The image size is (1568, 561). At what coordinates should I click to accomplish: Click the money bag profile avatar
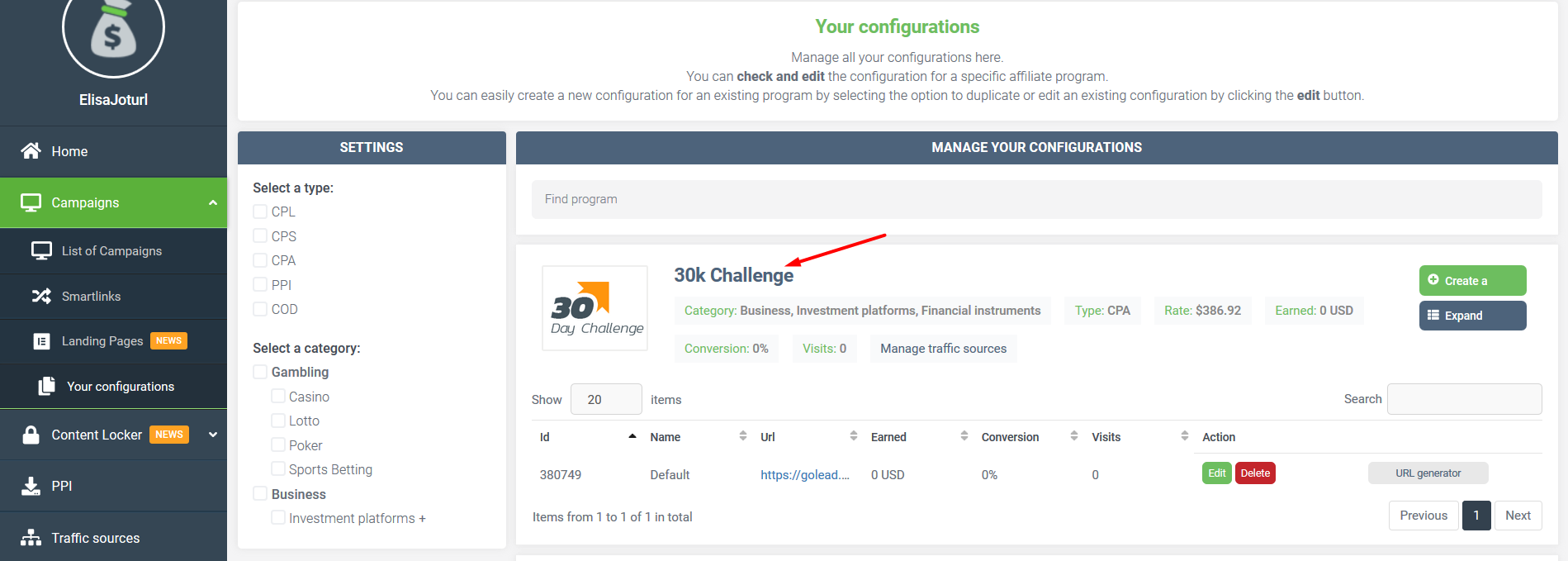coord(113,31)
